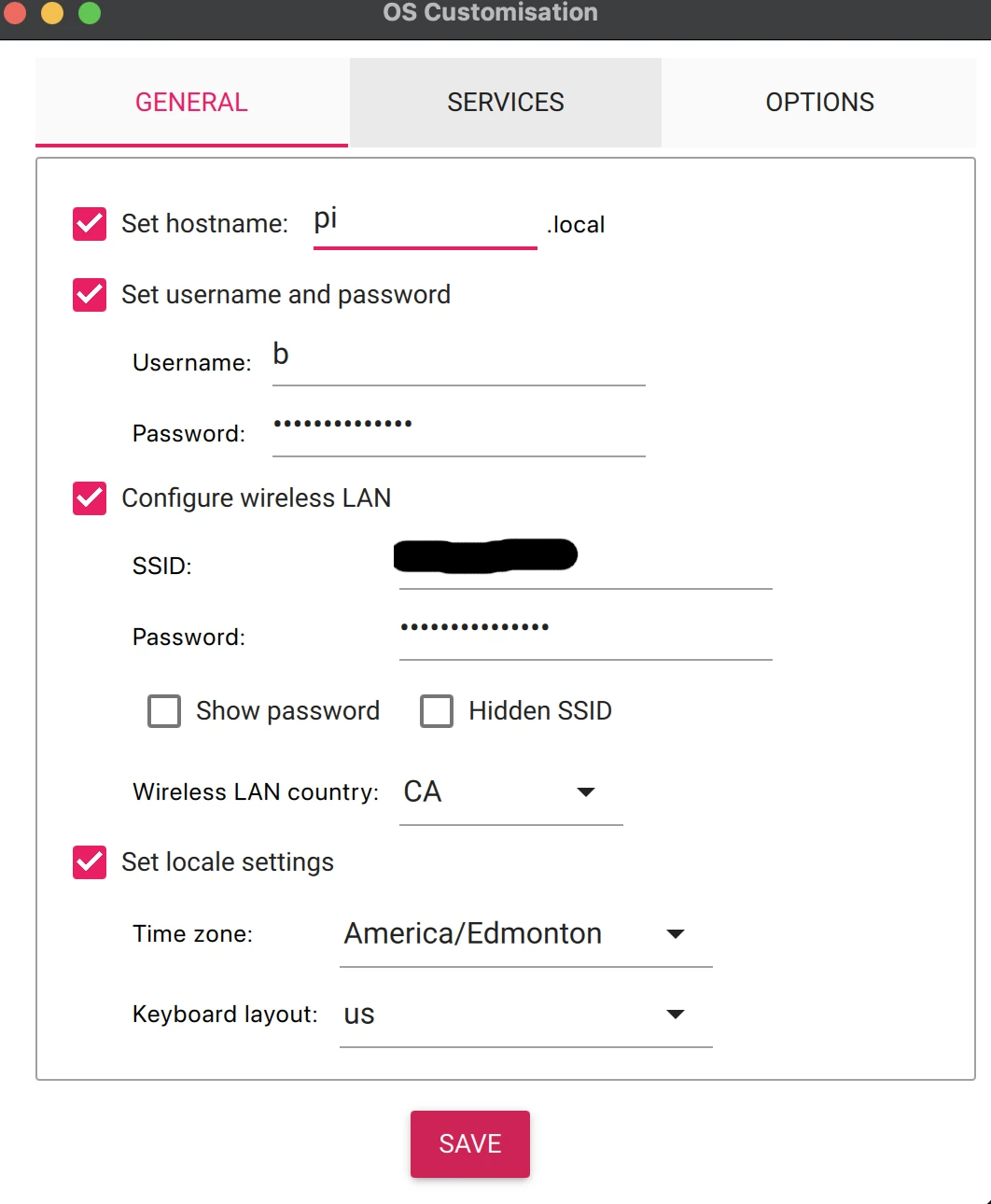Screen dimensions: 991x1204
Task: Expand the Time zone dropdown
Action: (x=525, y=934)
